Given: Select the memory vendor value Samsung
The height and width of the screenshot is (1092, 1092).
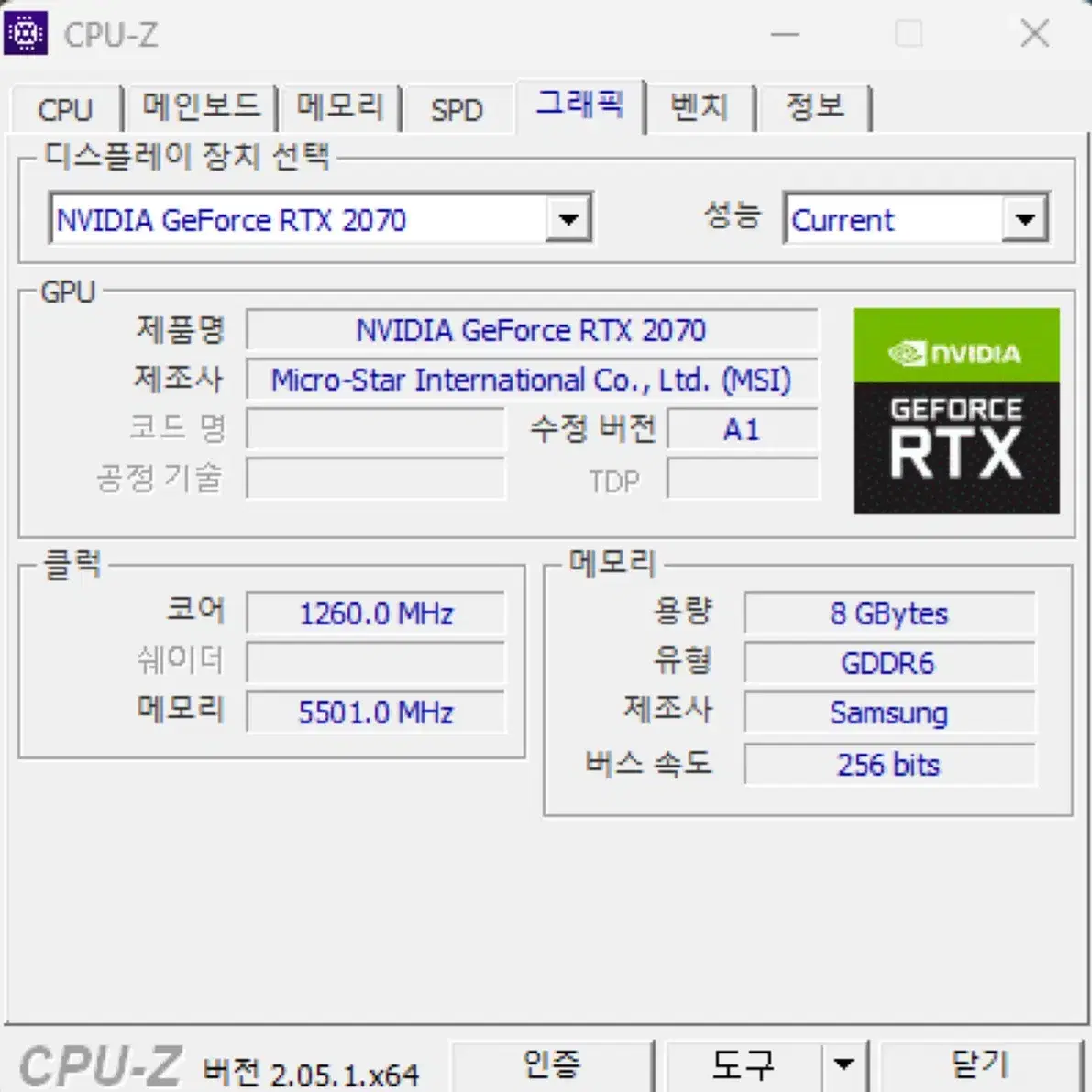Looking at the screenshot, I should click(889, 711).
